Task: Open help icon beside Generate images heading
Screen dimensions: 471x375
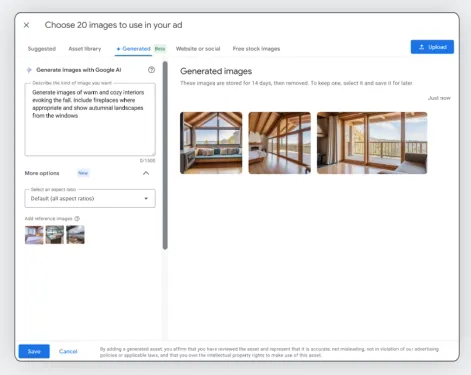Action: tap(151, 70)
